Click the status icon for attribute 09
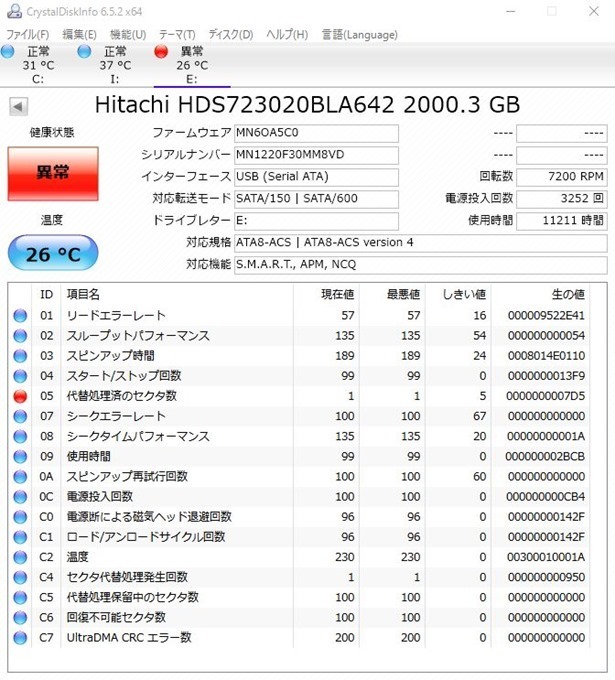 [20, 457]
